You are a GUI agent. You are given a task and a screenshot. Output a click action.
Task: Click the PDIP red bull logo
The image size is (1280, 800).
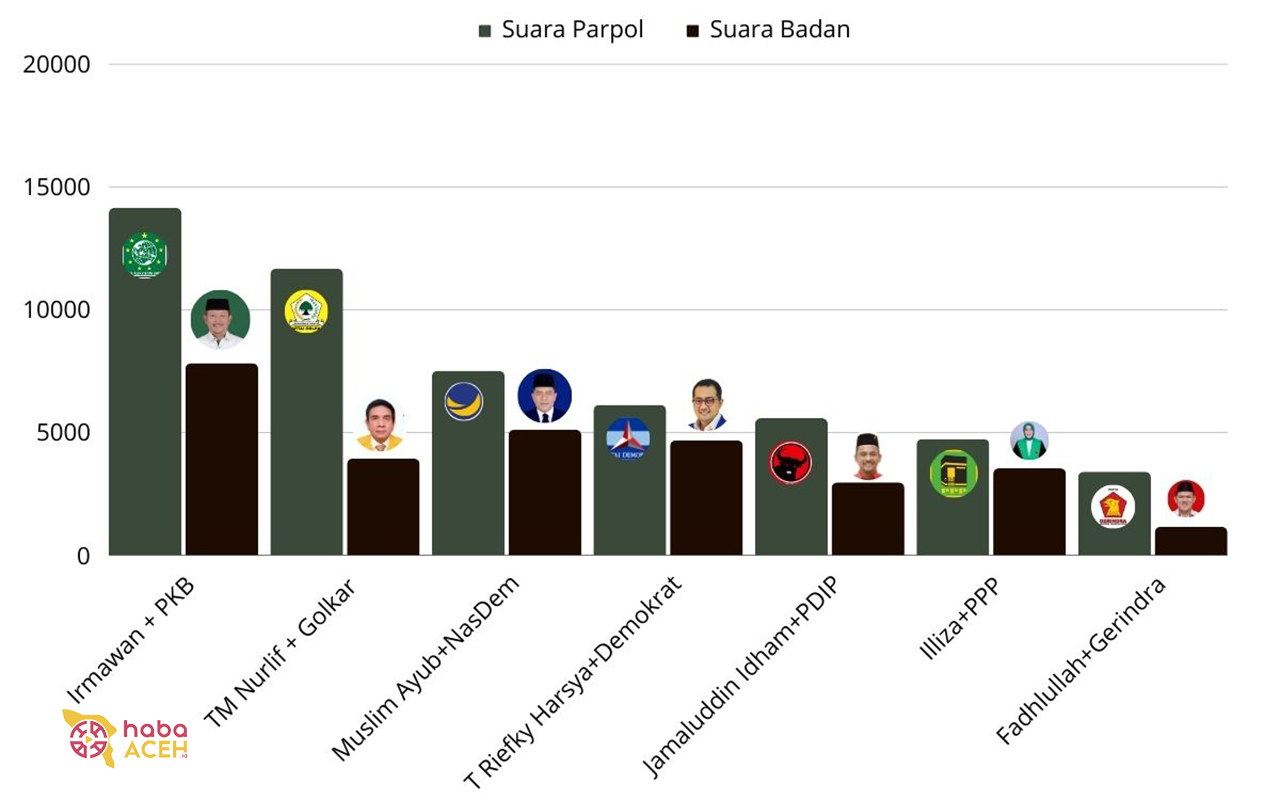point(790,463)
